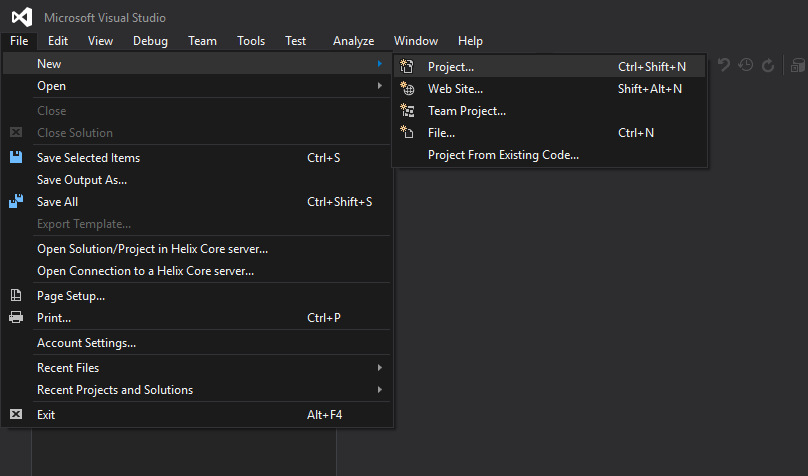Open Connection to a Helix Core server

(x=197, y=270)
